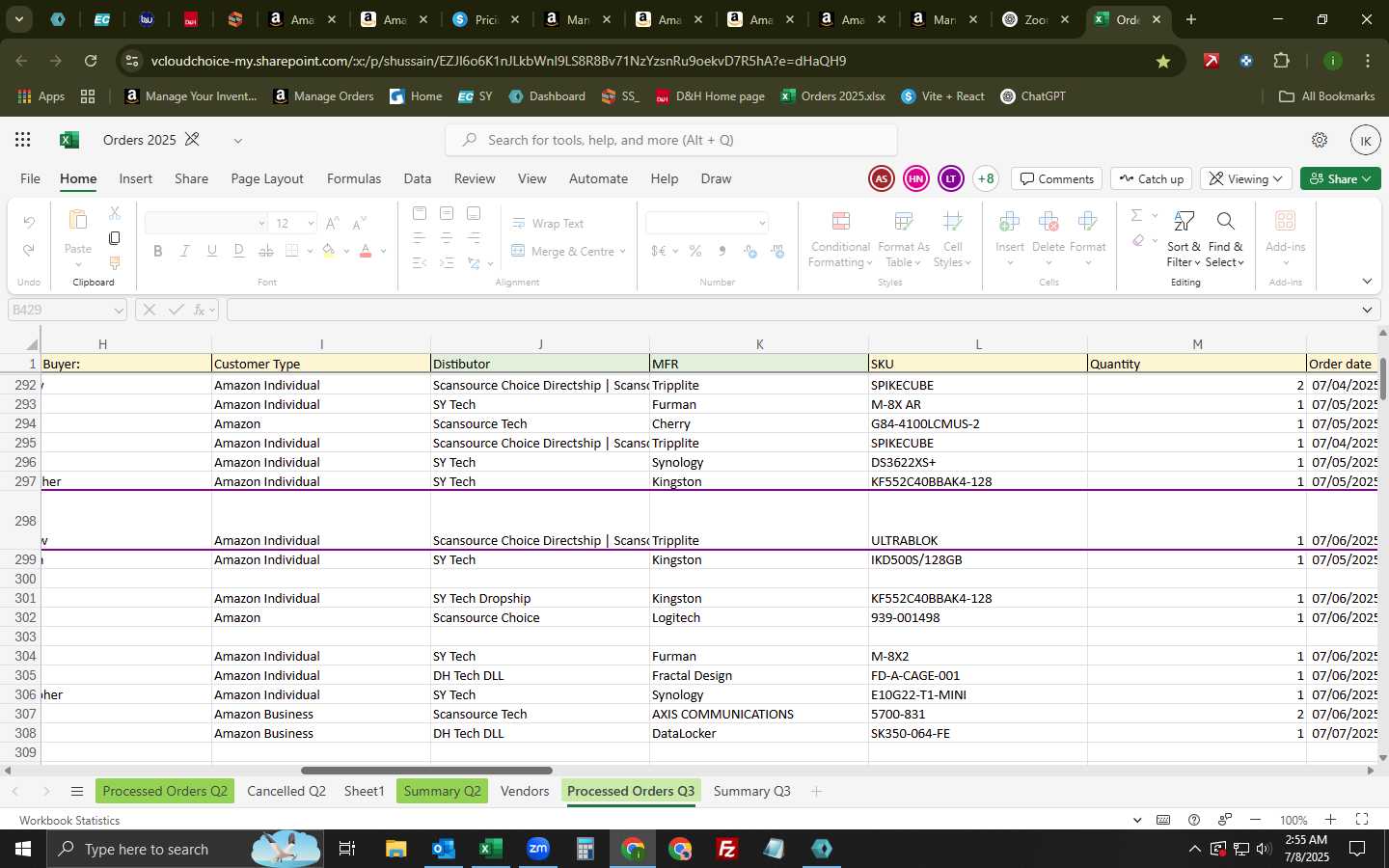Switch to the Formulas ribbon tab
This screenshot has height=868, width=1389.
[354, 178]
